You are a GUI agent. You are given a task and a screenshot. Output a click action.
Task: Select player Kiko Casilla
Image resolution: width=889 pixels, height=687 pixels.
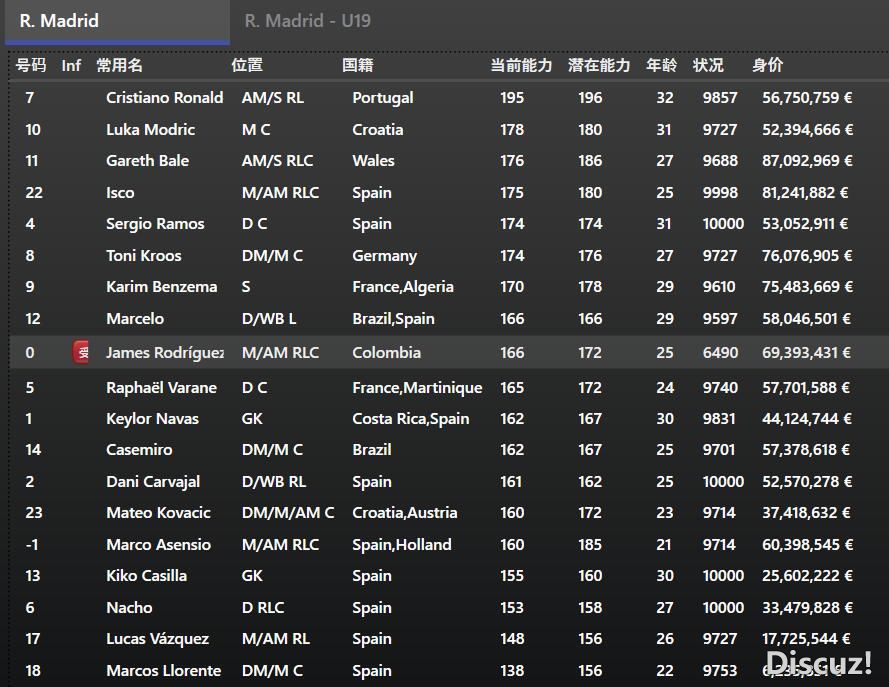(146, 576)
